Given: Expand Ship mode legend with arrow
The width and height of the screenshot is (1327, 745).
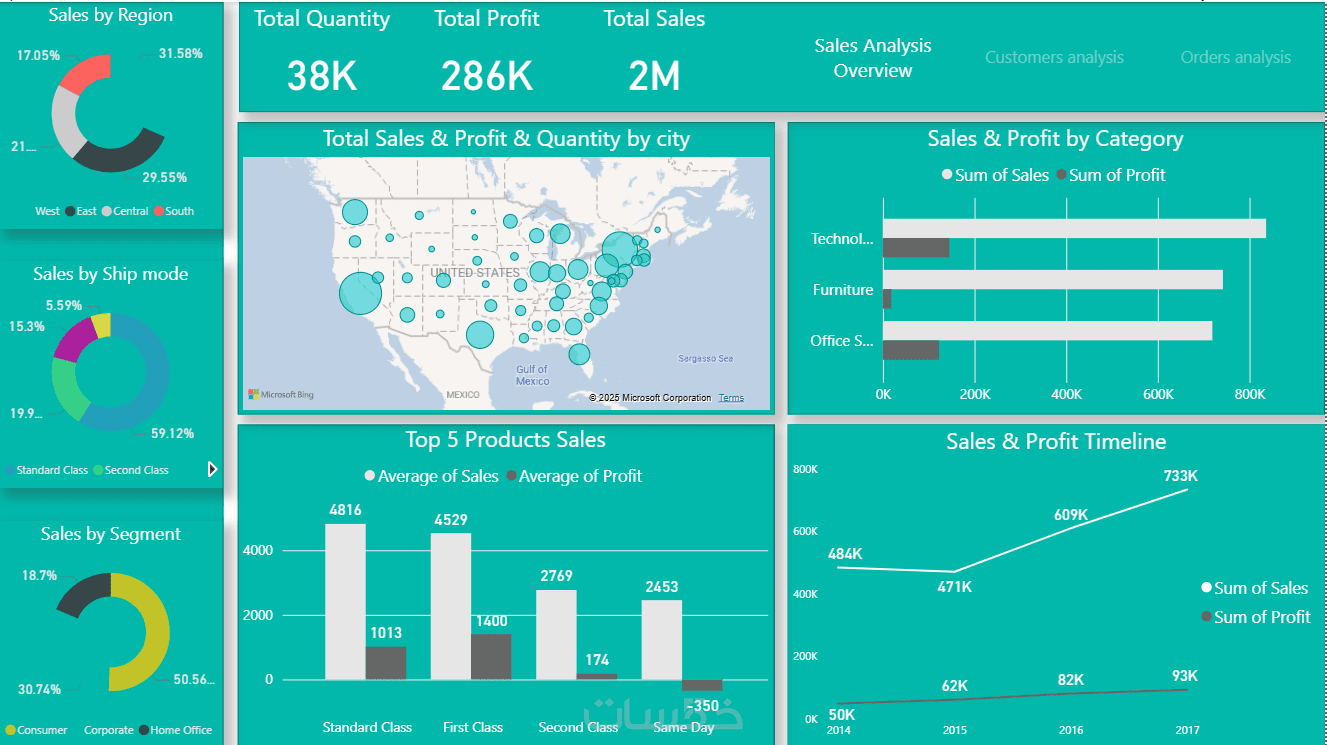Looking at the screenshot, I should coord(212,469).
